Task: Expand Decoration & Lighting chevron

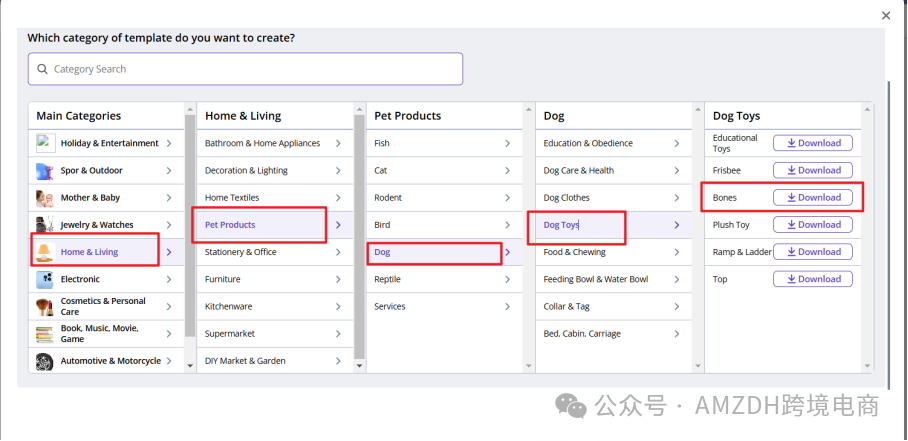Action: click(338, 171)
